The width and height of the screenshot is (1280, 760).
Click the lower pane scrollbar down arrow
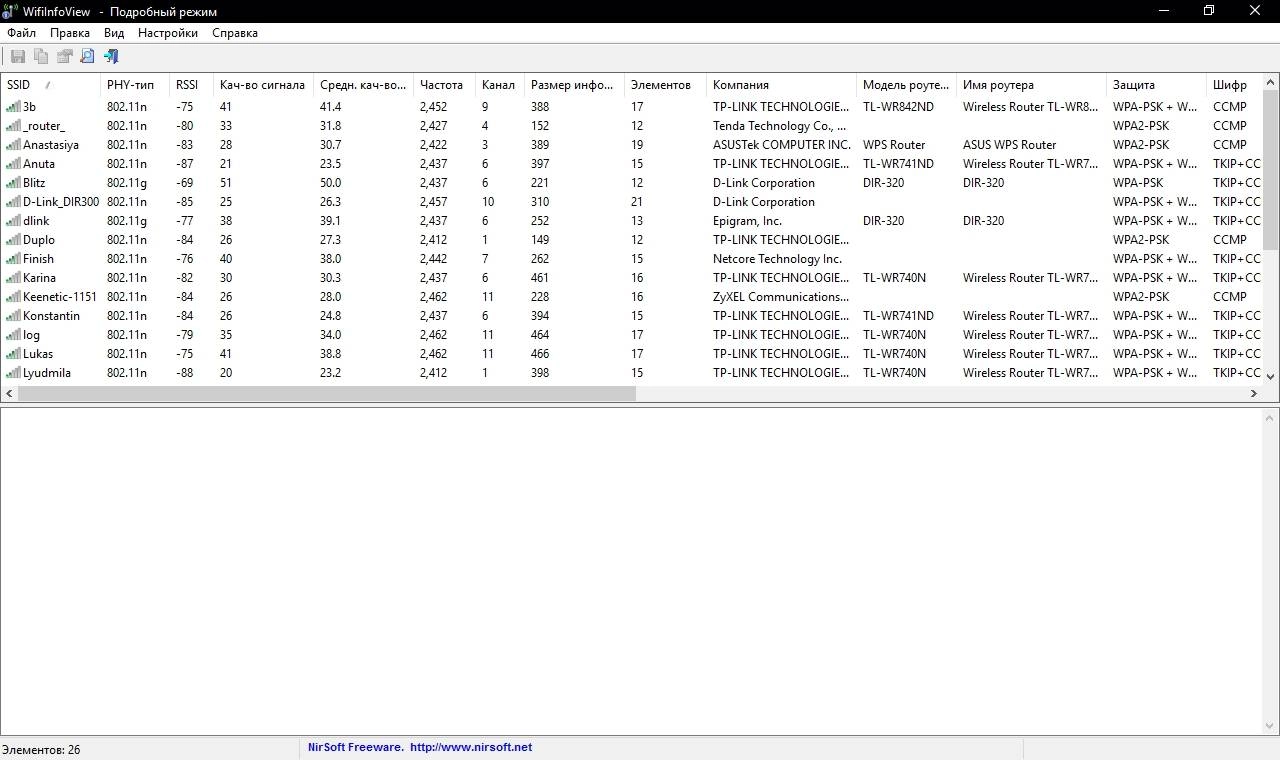click(x=1271, y=726)
